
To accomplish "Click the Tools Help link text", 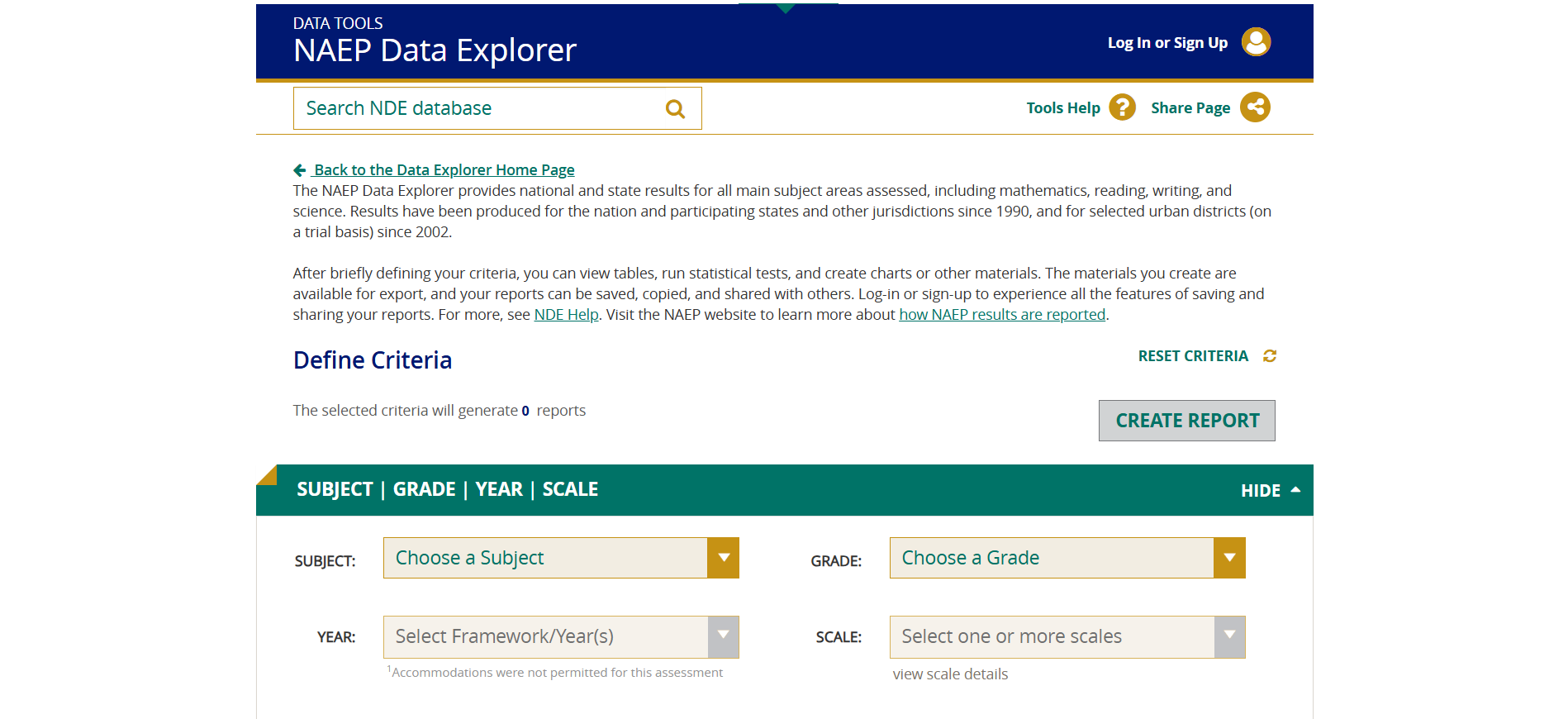I will click(1063, 108).
